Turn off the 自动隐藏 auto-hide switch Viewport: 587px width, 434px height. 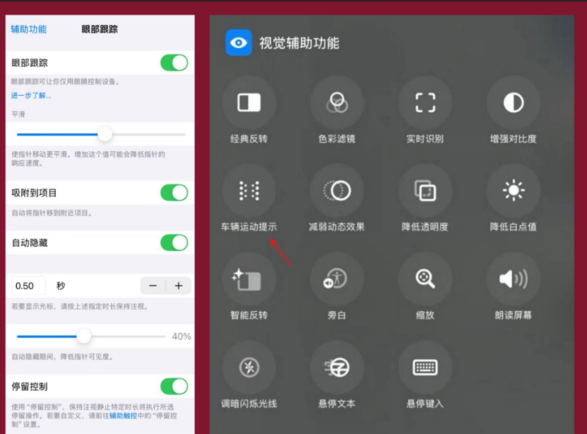point(174,243)
